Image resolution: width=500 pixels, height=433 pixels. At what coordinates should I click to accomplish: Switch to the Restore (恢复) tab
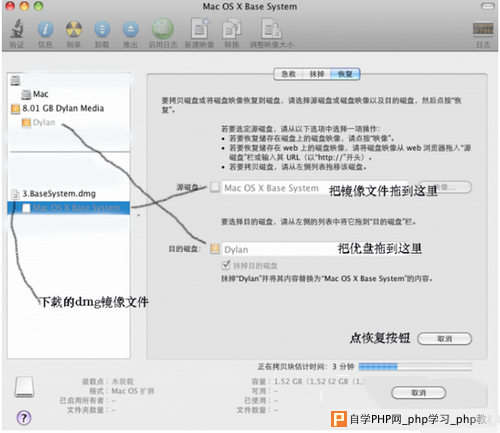pos(345,74)
